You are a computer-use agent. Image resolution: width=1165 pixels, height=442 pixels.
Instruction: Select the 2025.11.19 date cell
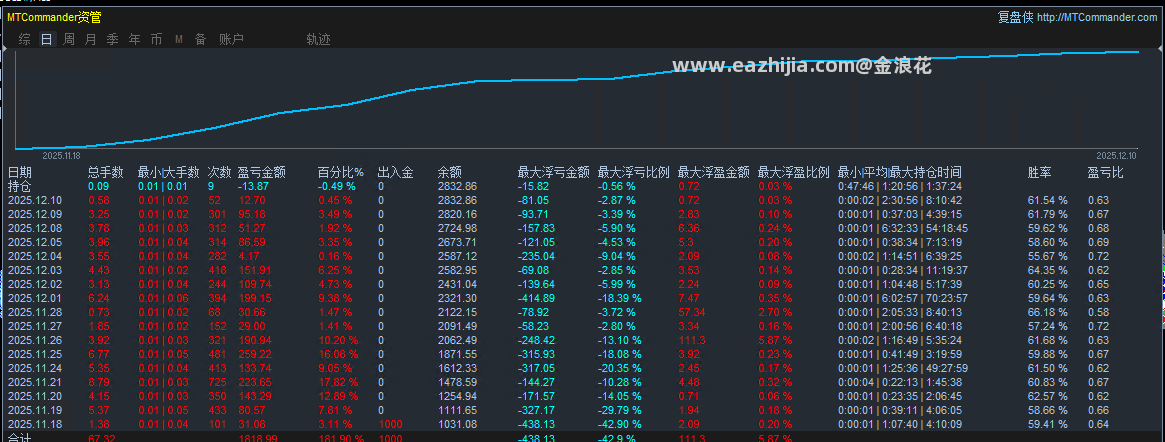(34, 410)
